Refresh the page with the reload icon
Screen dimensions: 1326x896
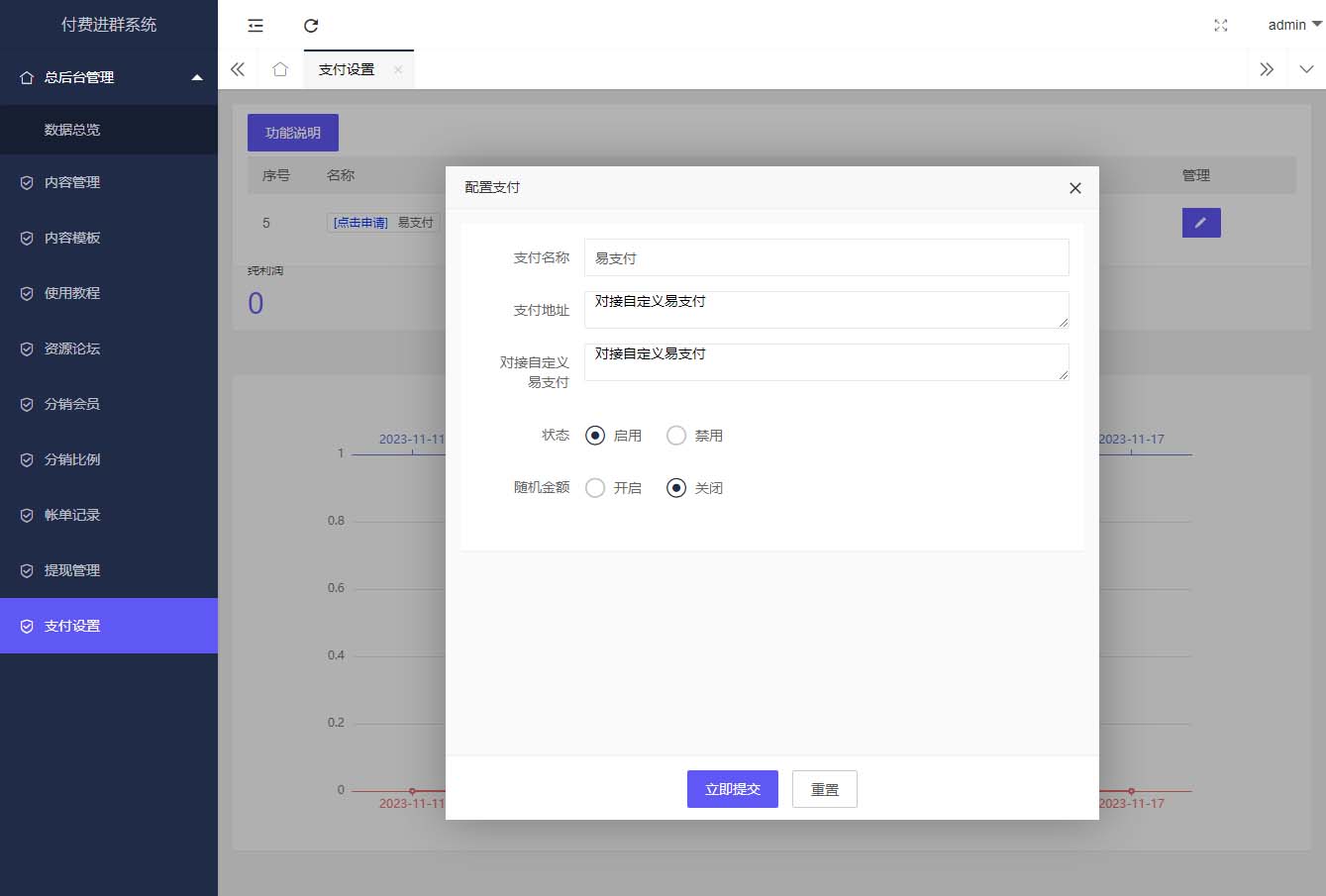pyautogui.click(x=311, y=25)
